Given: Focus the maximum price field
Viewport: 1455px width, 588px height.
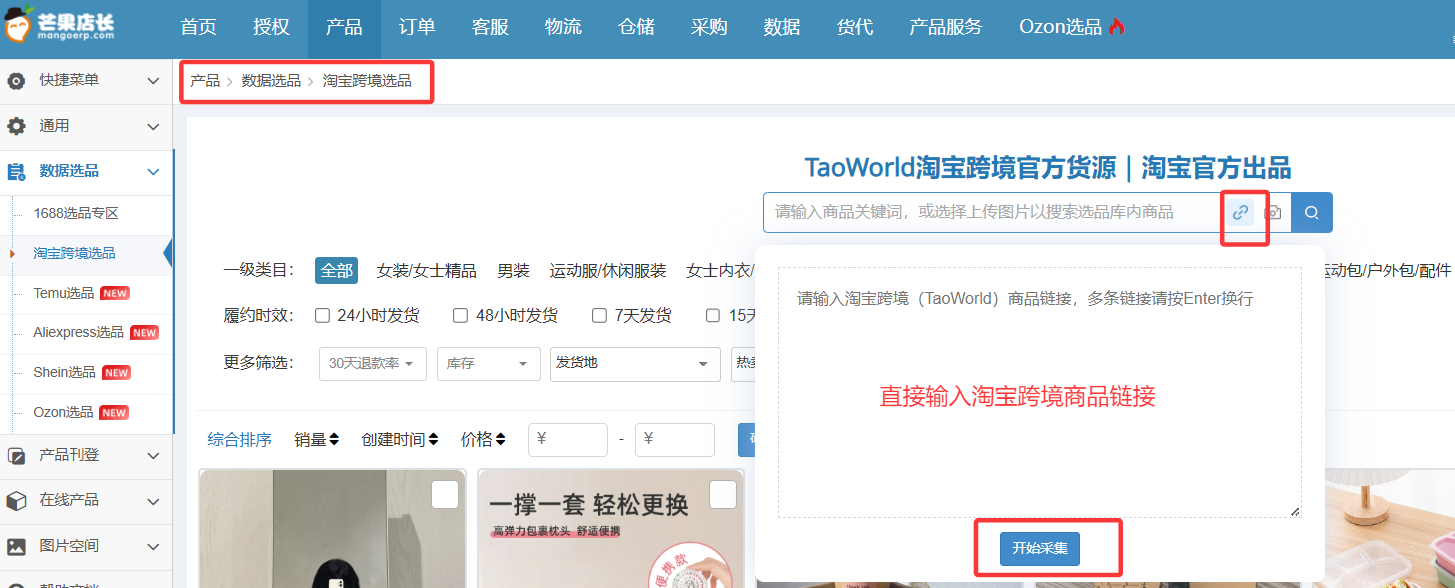Looking at the screenshot, I should click(675, 439).
